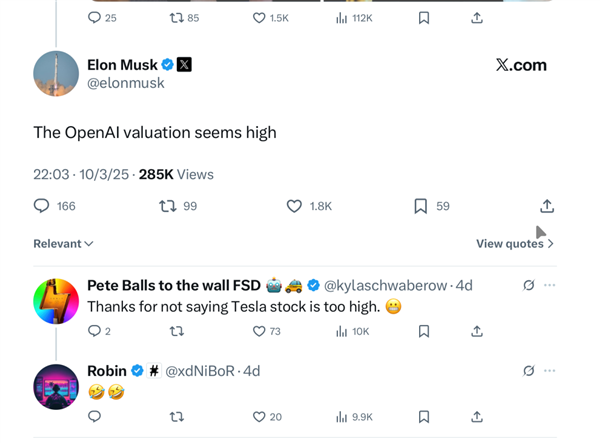Image resolution: width=600 pixels, height=443 pixels.
Task: Bookmark the OpenAI valuation post
Action: pyautogui.click(x=421, y=206)
